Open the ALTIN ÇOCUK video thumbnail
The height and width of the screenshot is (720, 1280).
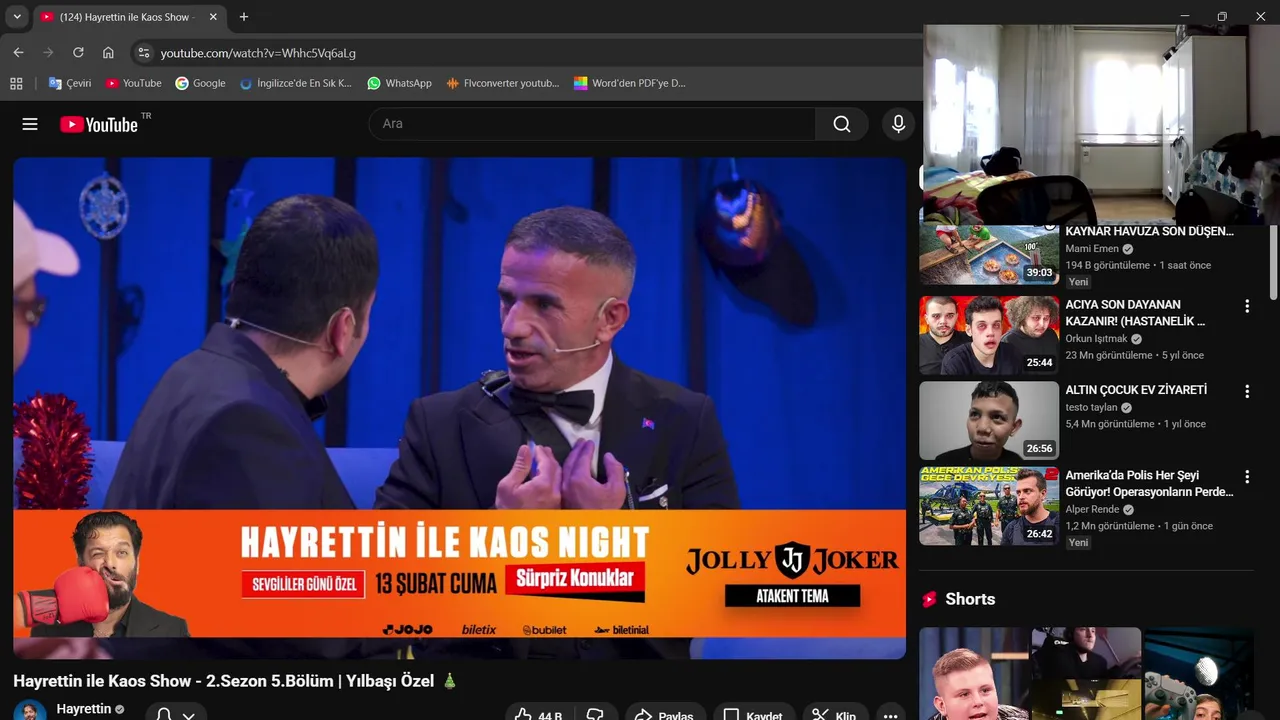pos(989,420)
